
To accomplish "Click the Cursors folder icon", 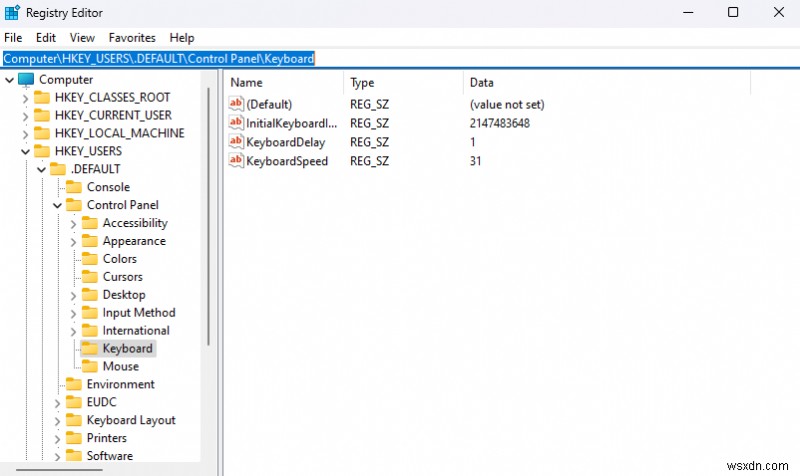I will pos(90,277).
